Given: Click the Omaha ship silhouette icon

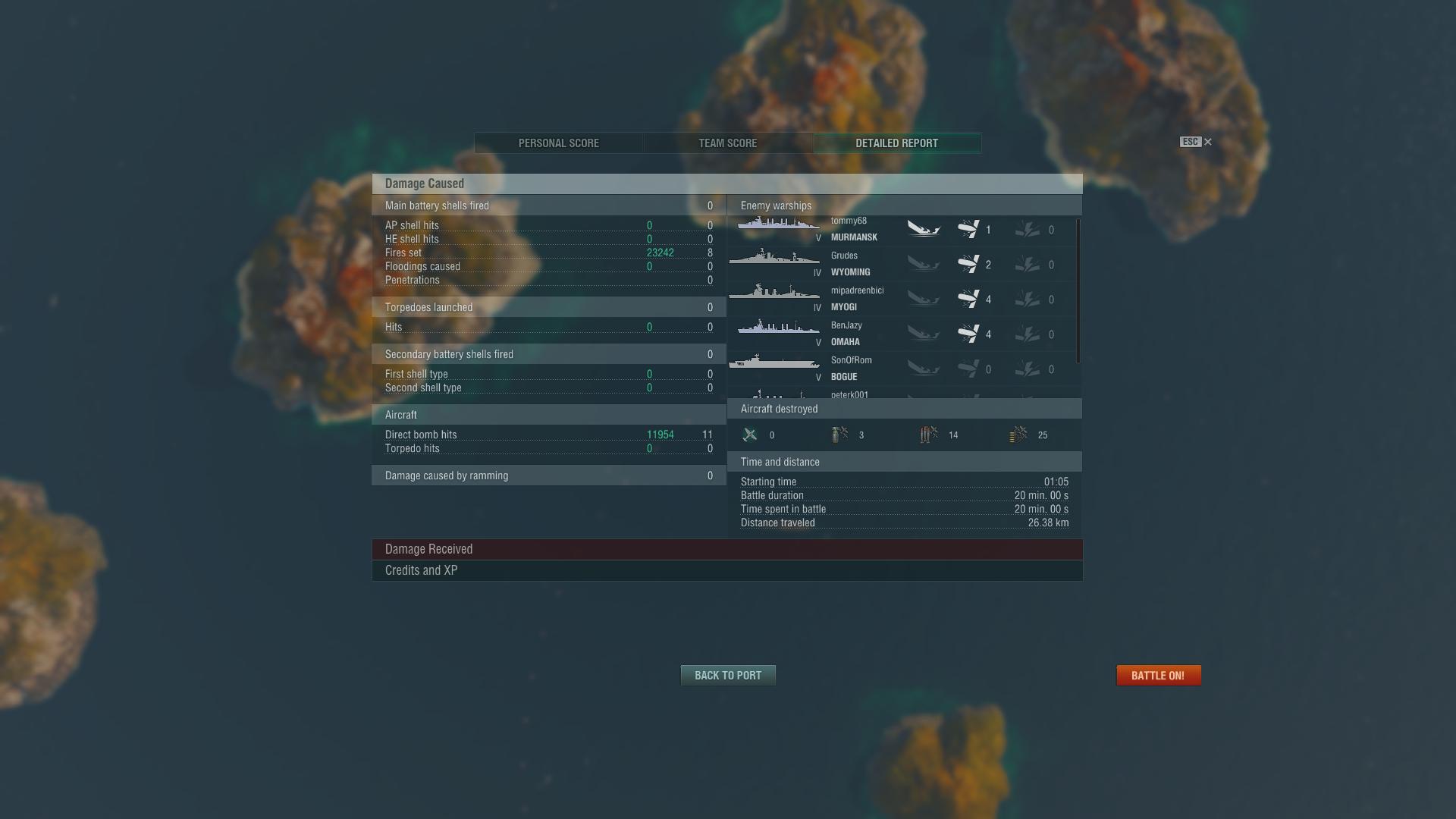Looking at the screenshot, I should [x=778, y=328].
